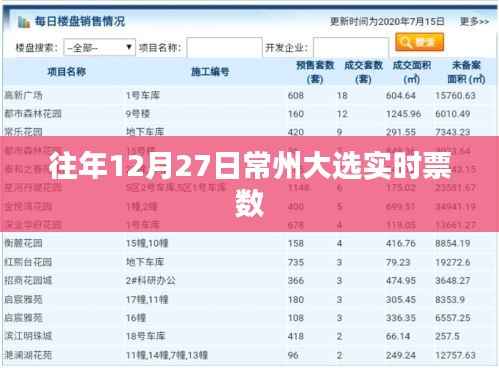Click the 18号车库 cell
Image resolution: width=499 pixels, height=368 pixels.
click(145, 336)
